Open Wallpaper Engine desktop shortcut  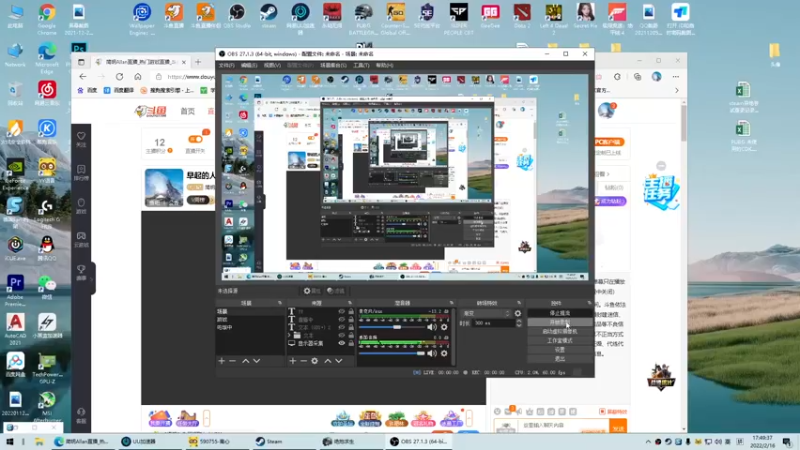pyautogui.click(x=142, y=18)
